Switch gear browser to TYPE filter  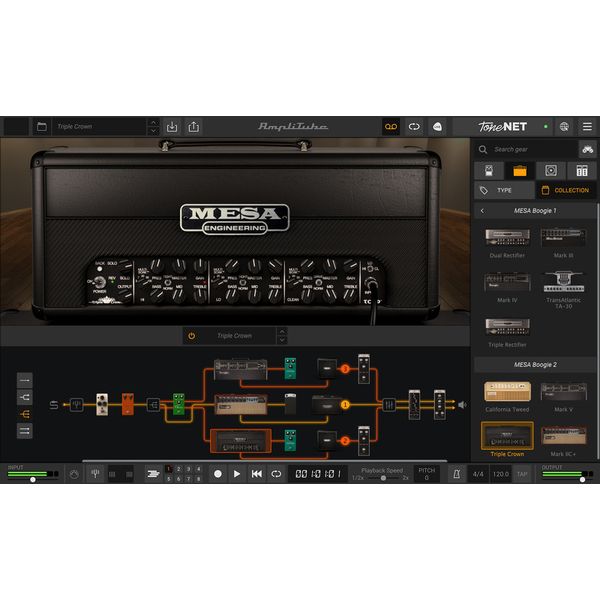pyautogui.click(x=504, y=190)
